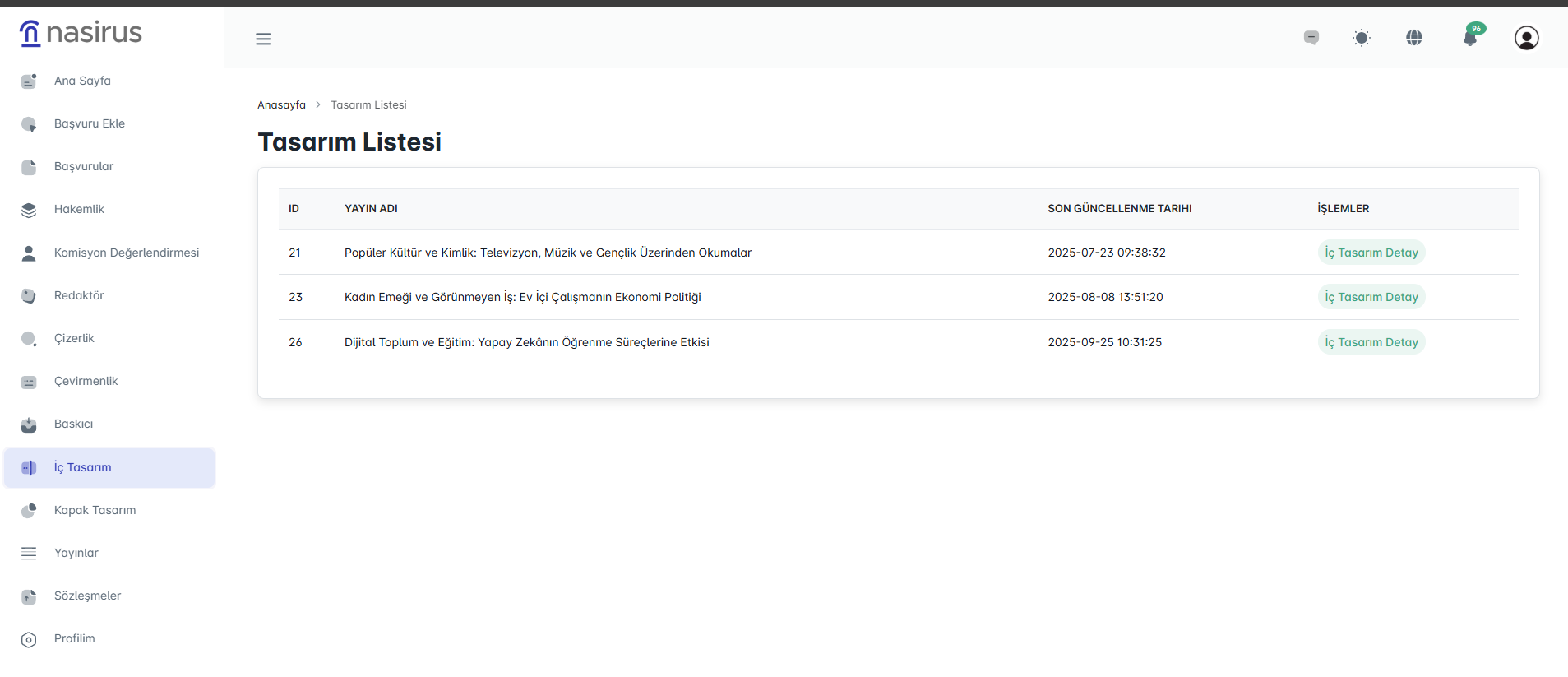Click the Kadın Emeği ve Görünmeyen İş row title
1568x677 pixels.
coord(522,297)
